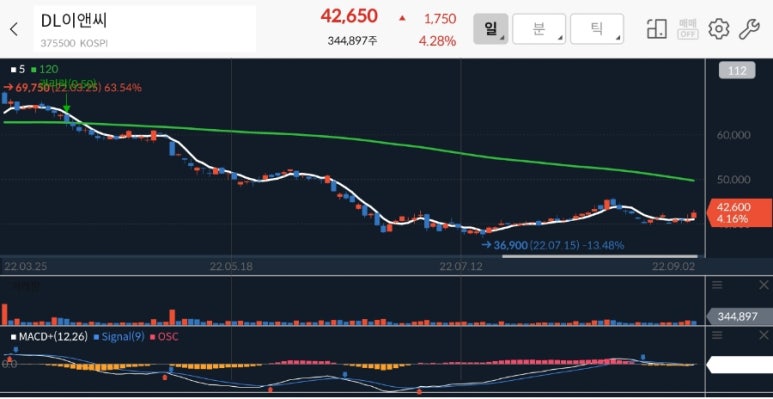Click the 1,750 price change text
The width and height of the screenshot is (773, 399).
[440, 19]
